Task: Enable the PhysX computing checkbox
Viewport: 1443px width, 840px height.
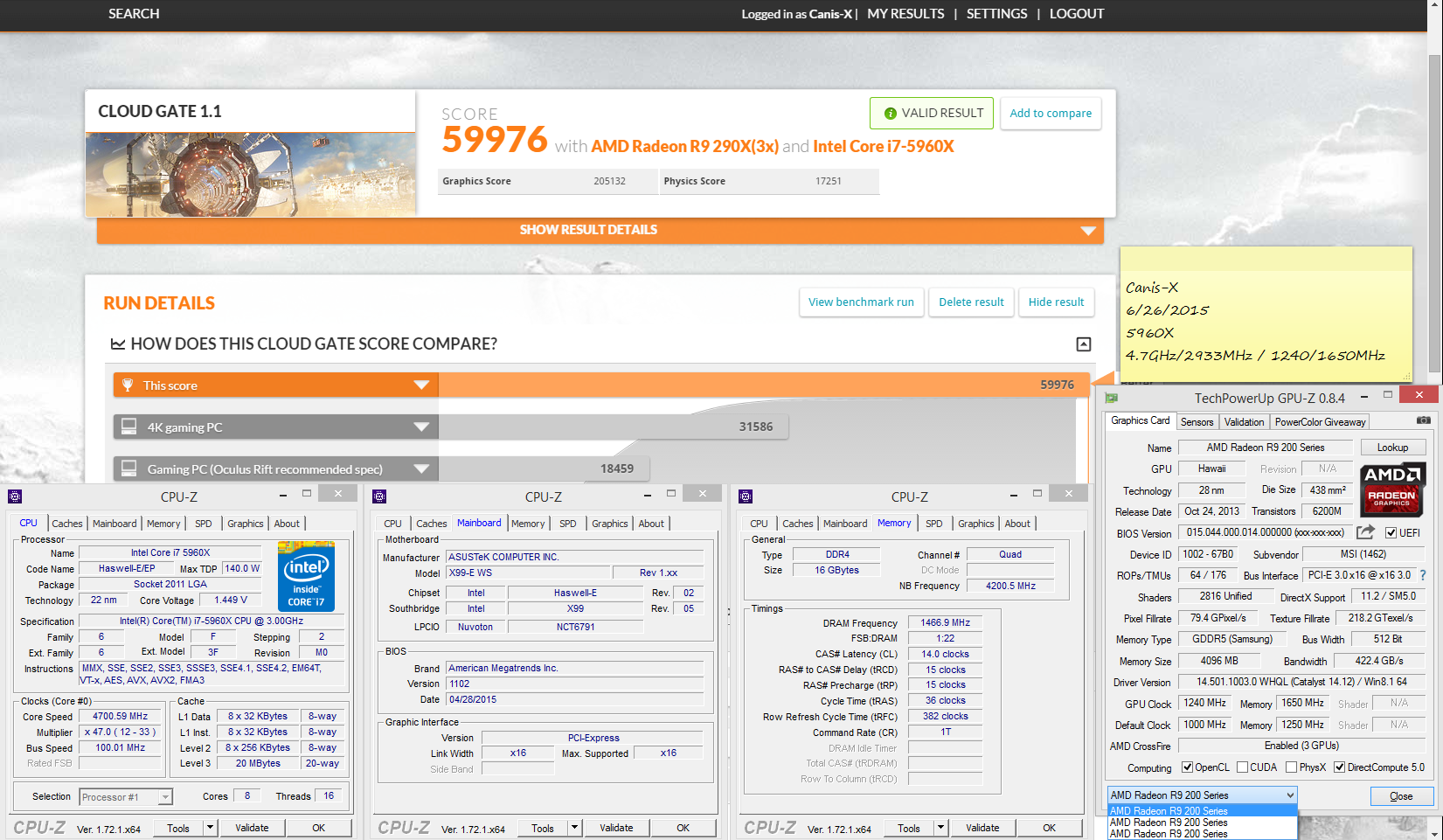Action: 1291,767
